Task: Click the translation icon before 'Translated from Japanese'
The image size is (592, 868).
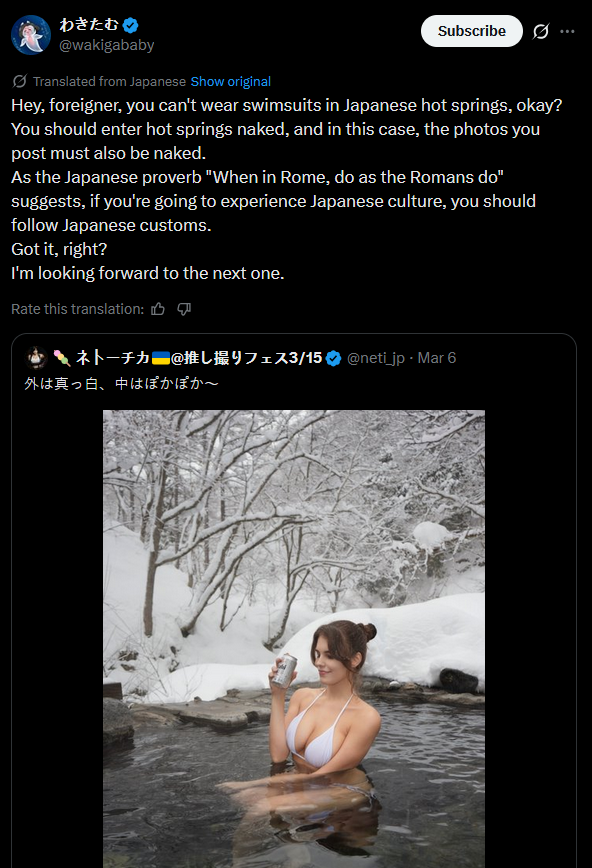Action: 19,81
